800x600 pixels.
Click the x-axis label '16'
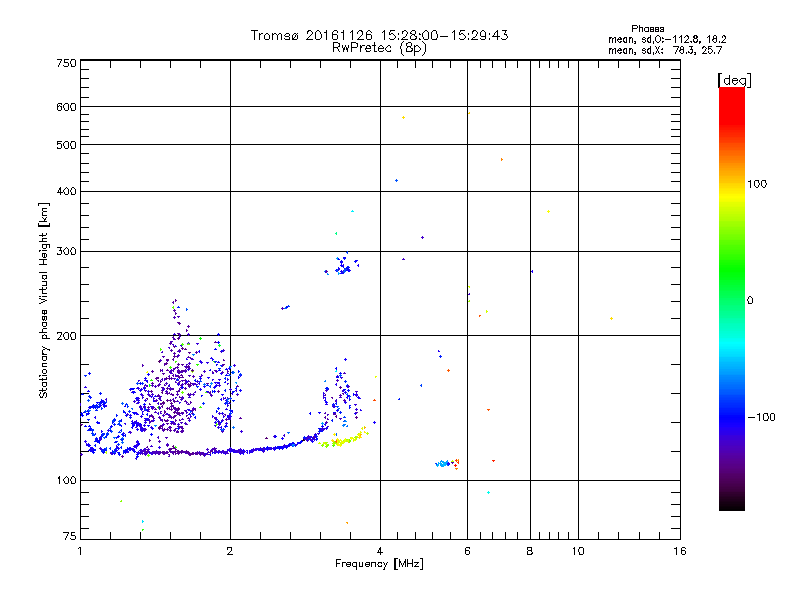680,551
